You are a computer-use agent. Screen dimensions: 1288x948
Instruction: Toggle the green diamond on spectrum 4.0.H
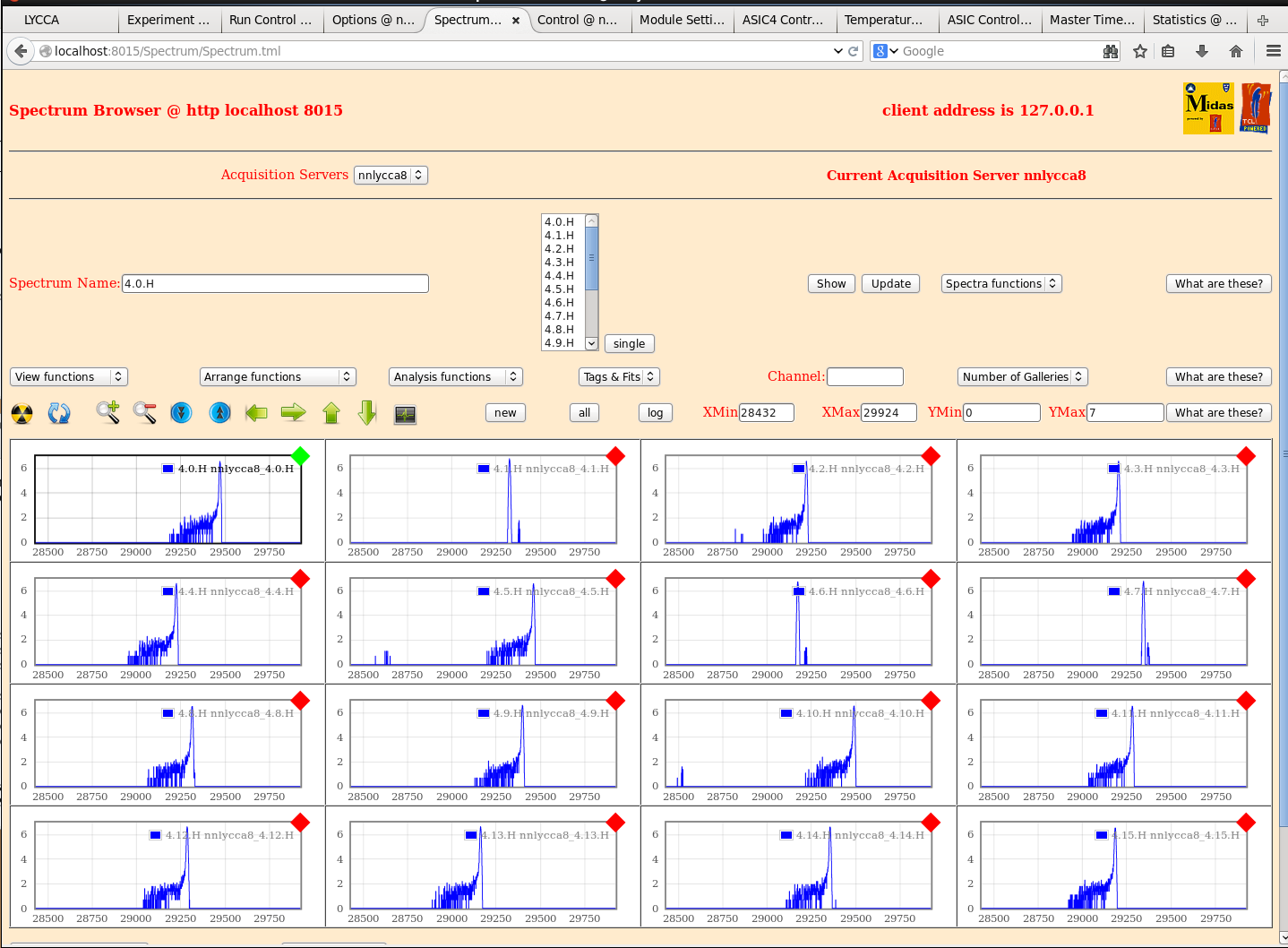[x=301, y=456]
